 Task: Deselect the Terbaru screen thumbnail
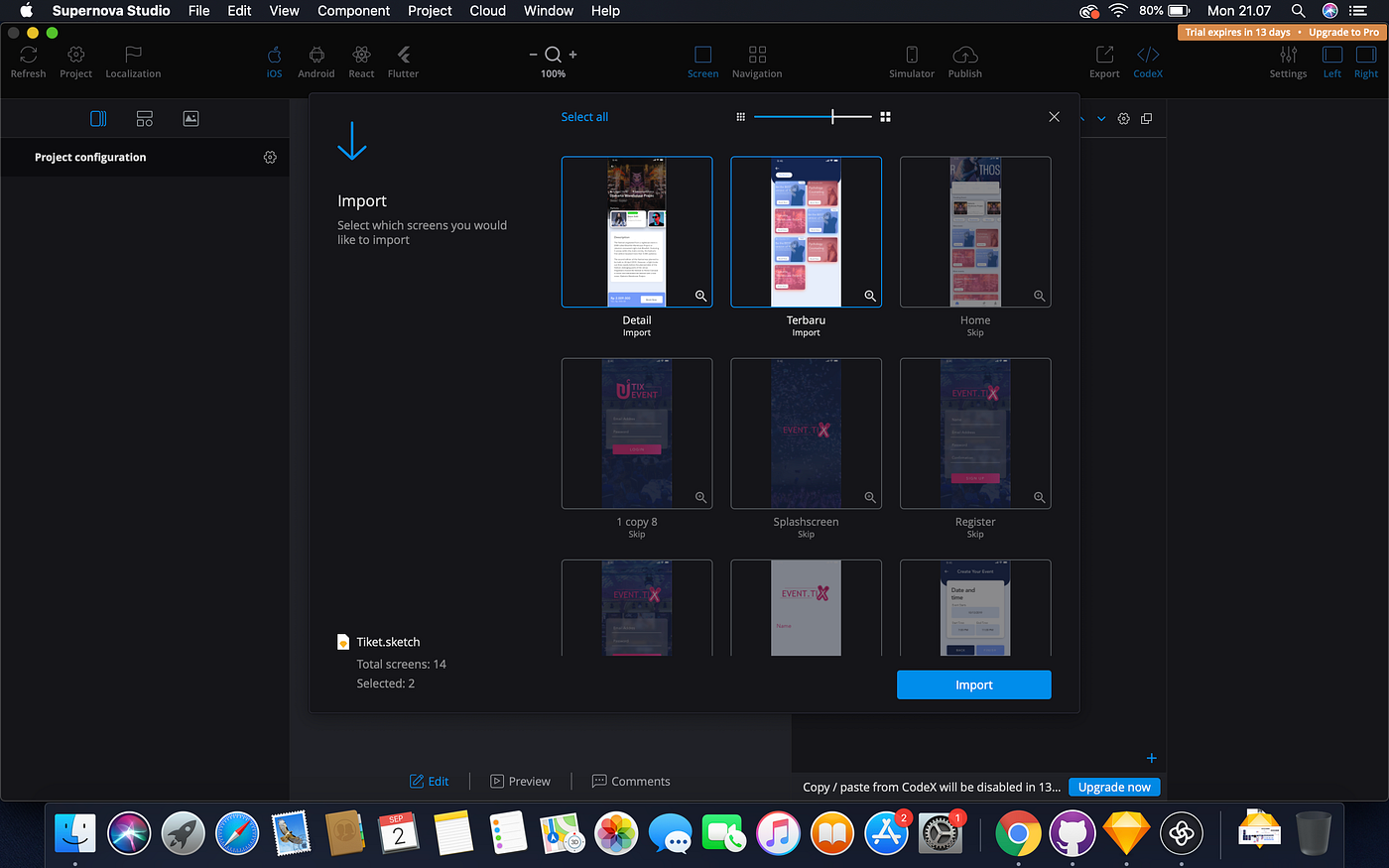(806, 231)
